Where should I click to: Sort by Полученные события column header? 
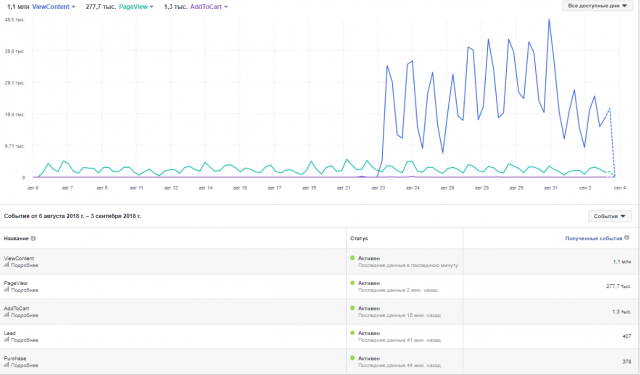(593, 238)
